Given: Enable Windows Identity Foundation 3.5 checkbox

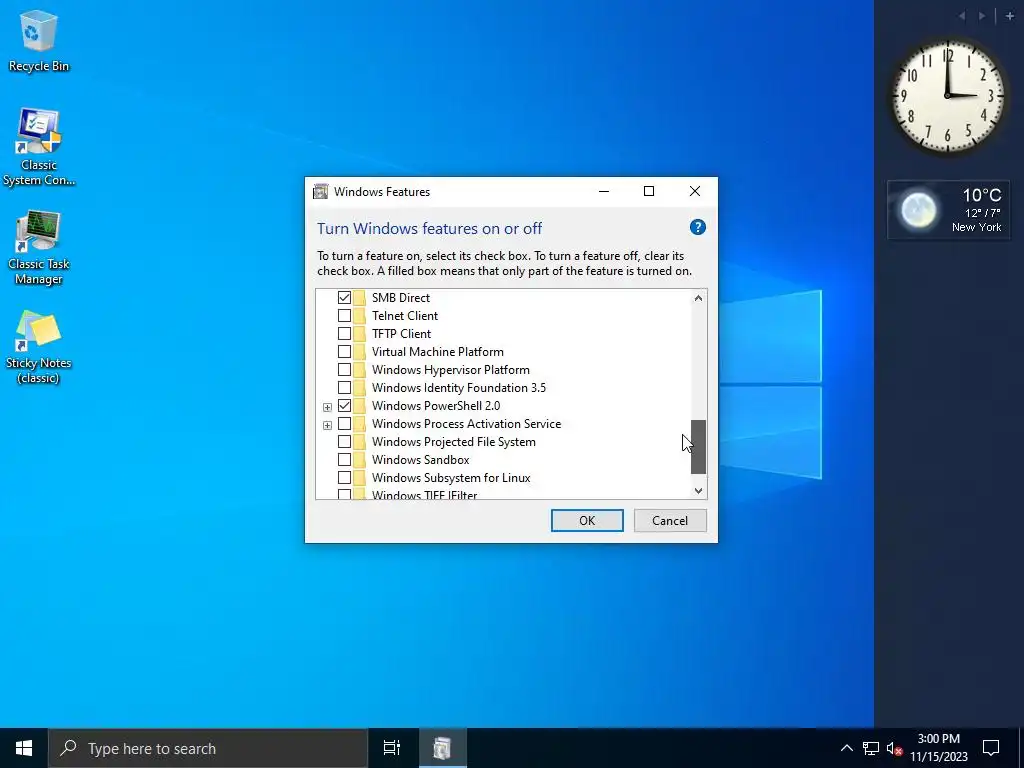Looking at the screenshot, I should 344,388.
